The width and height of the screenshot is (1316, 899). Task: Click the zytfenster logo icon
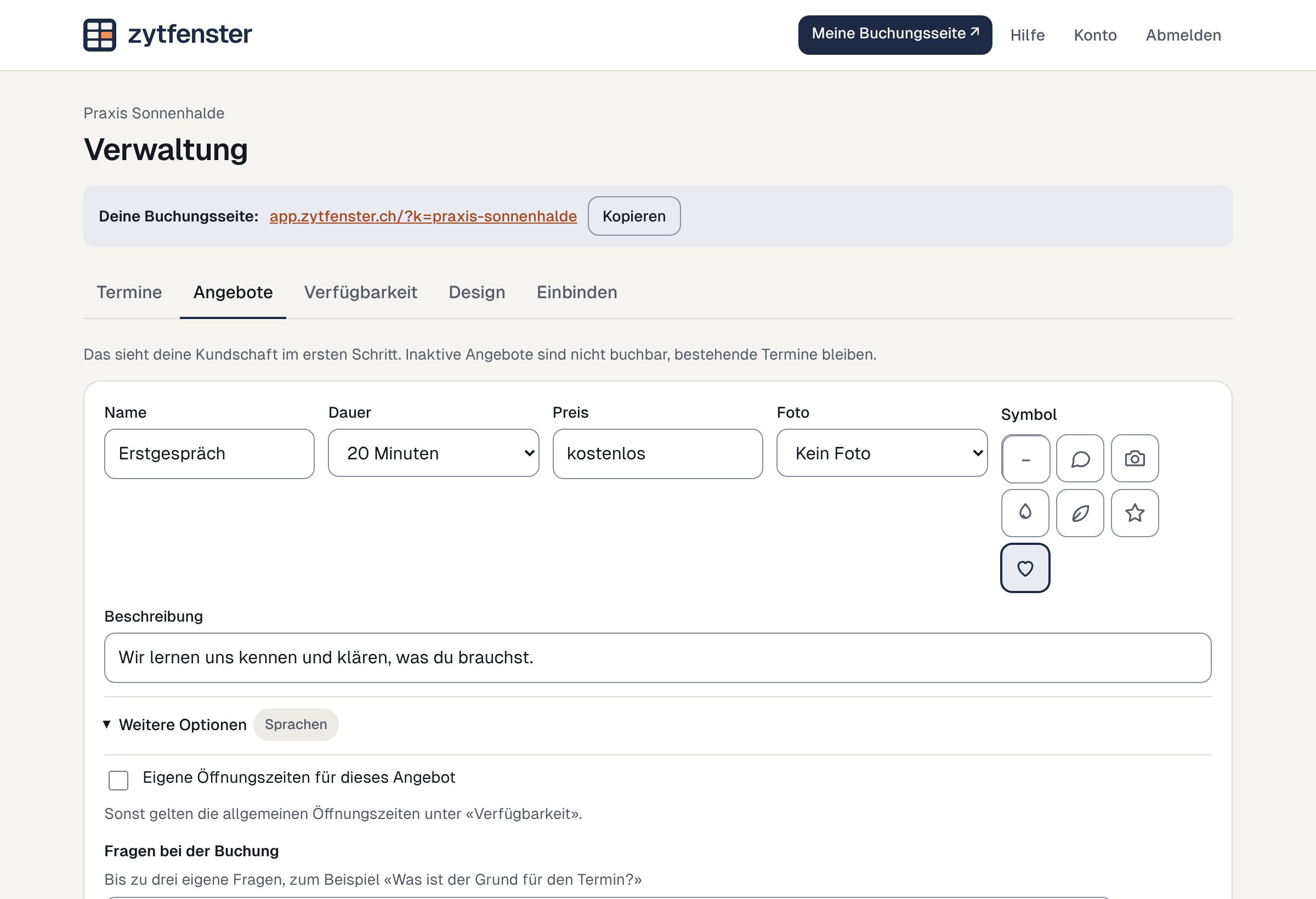click(100, 35)
